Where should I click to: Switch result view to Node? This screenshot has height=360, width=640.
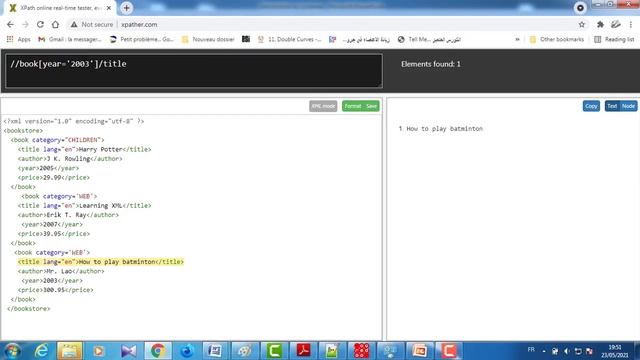[628, 106]
